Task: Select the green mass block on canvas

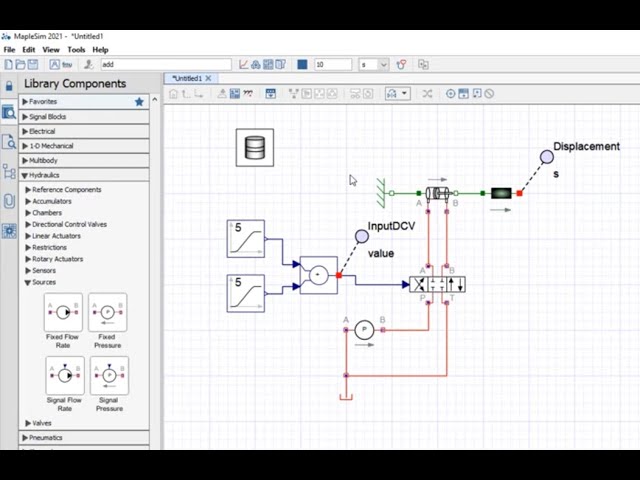Action: tap(501, 193)
